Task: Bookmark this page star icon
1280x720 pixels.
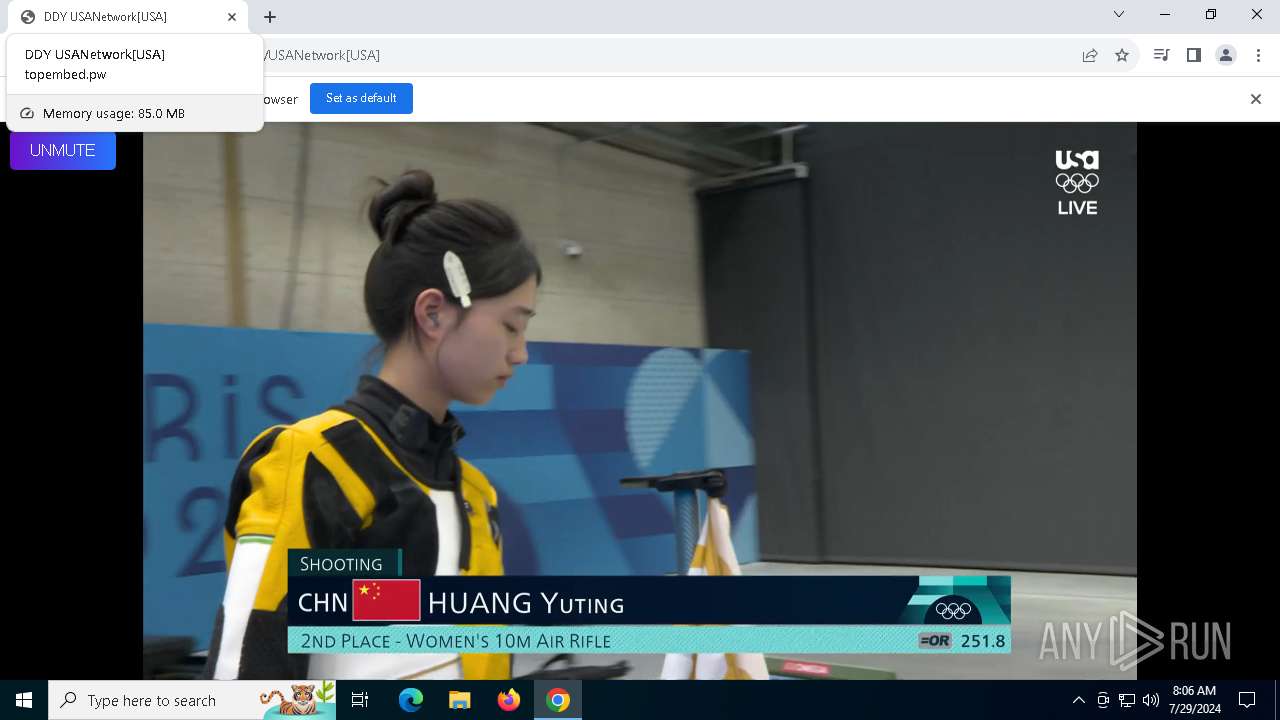Action: coord(1122,55)
